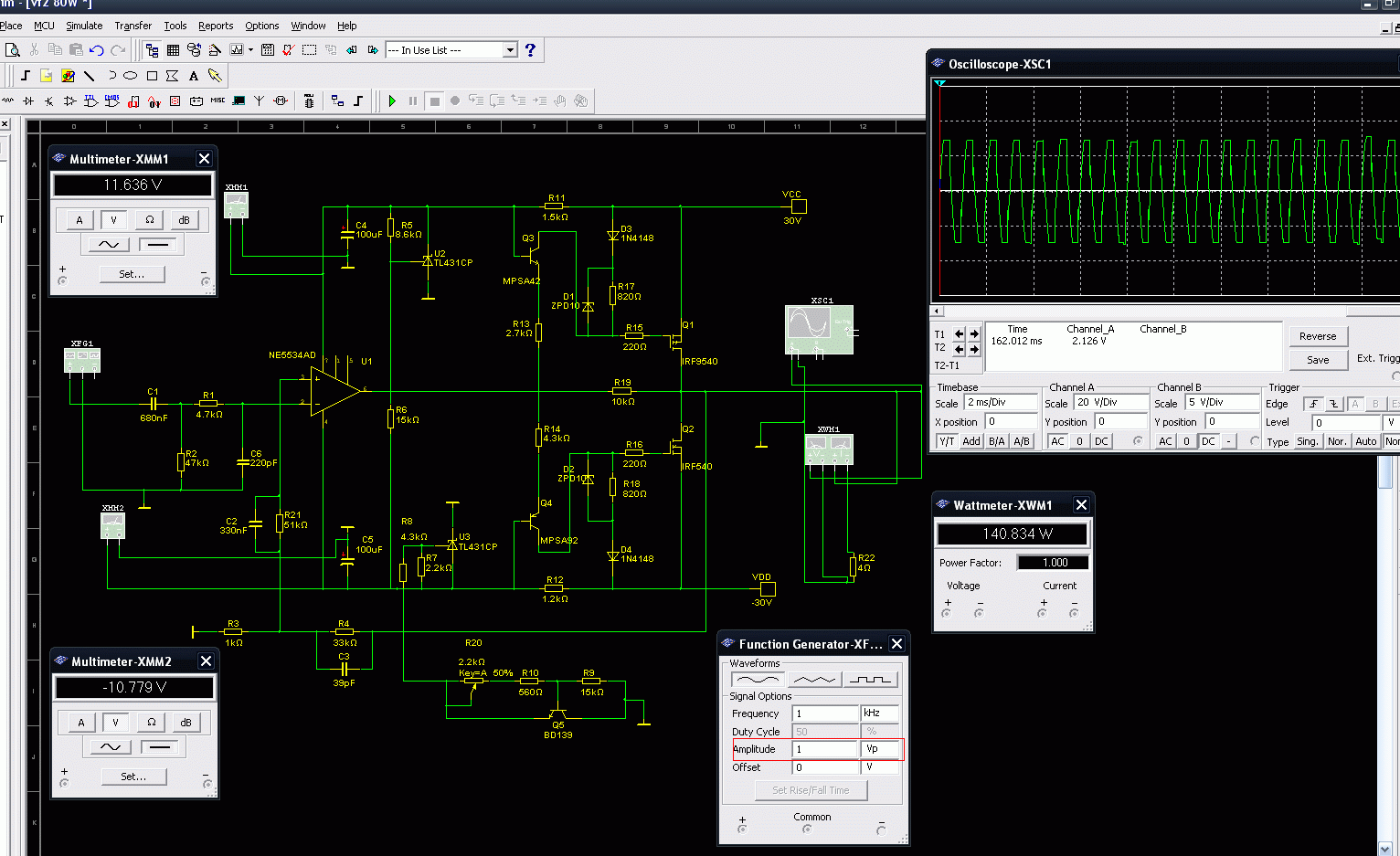Start the simulation with the green Run button
Viewport: 1400px width, 856px height.
click(392, 100)
